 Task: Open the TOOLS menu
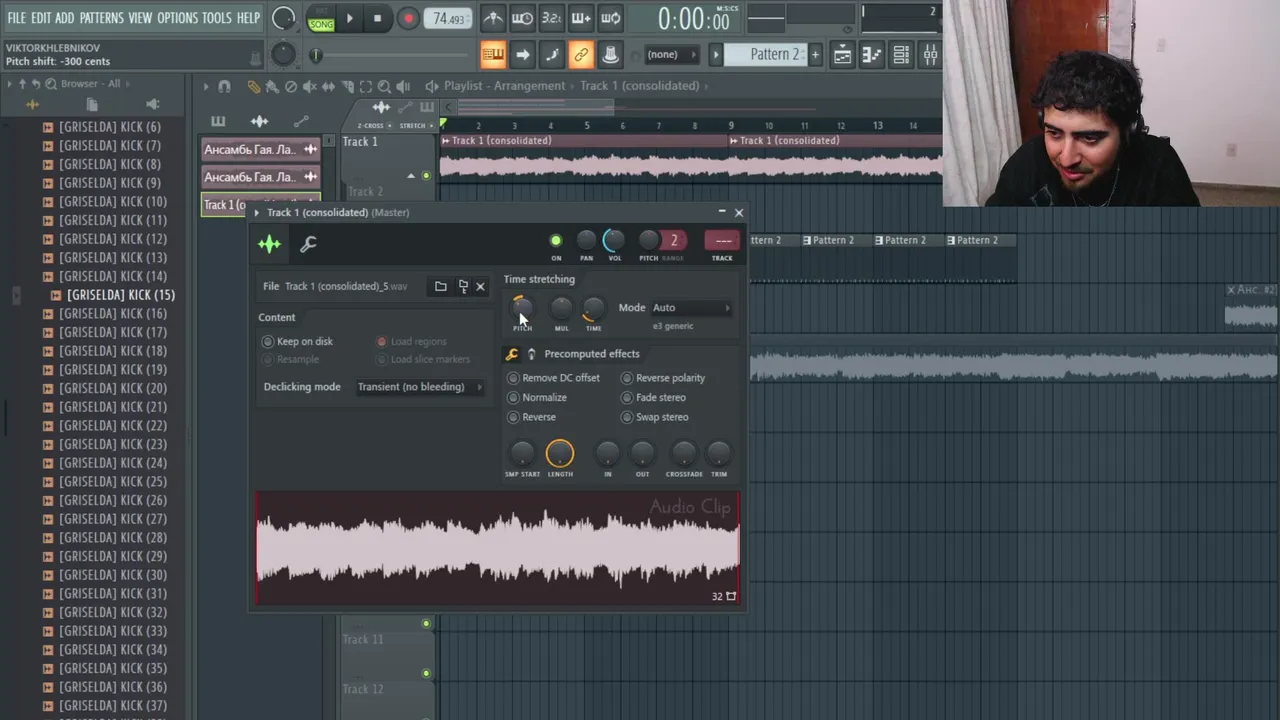[217, 18]
